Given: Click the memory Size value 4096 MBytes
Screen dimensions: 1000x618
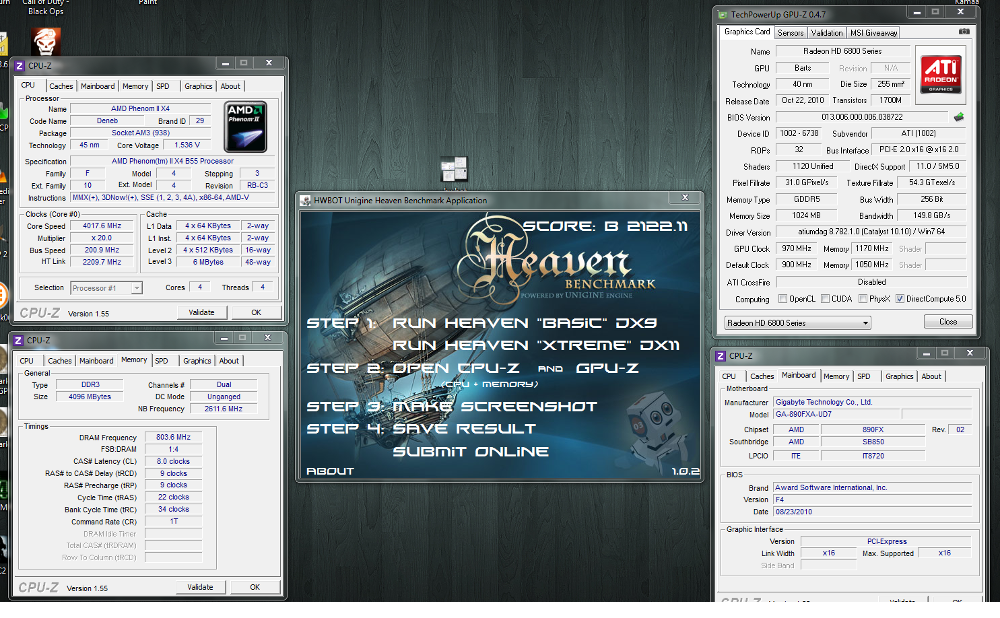Looking at the screenshot, I should pos(90,397).
